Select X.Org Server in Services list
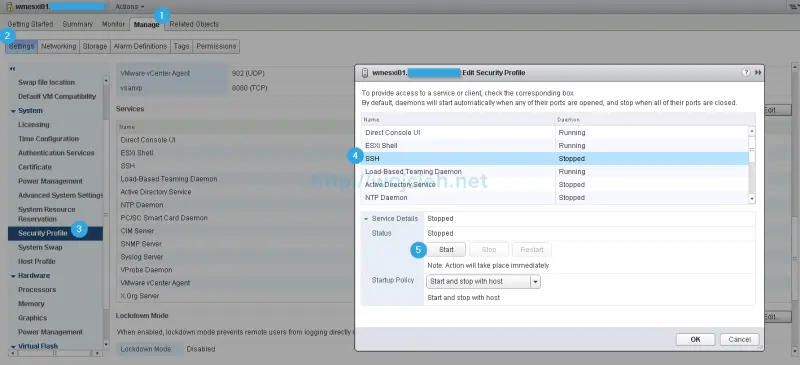Viewport: 800px width, 365px height. (140, 296)
